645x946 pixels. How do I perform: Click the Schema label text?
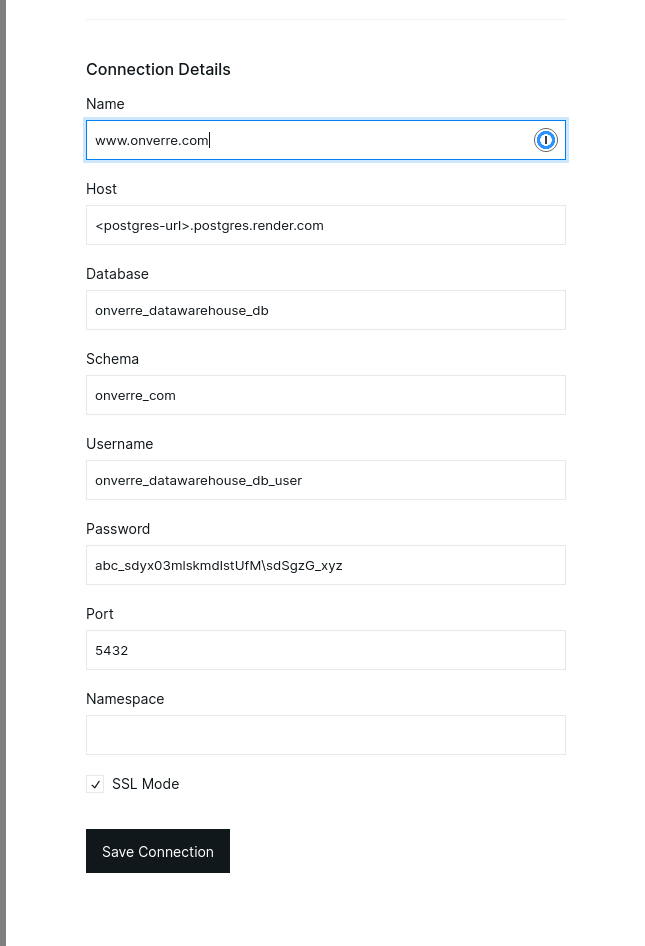(x=112, y=359)
